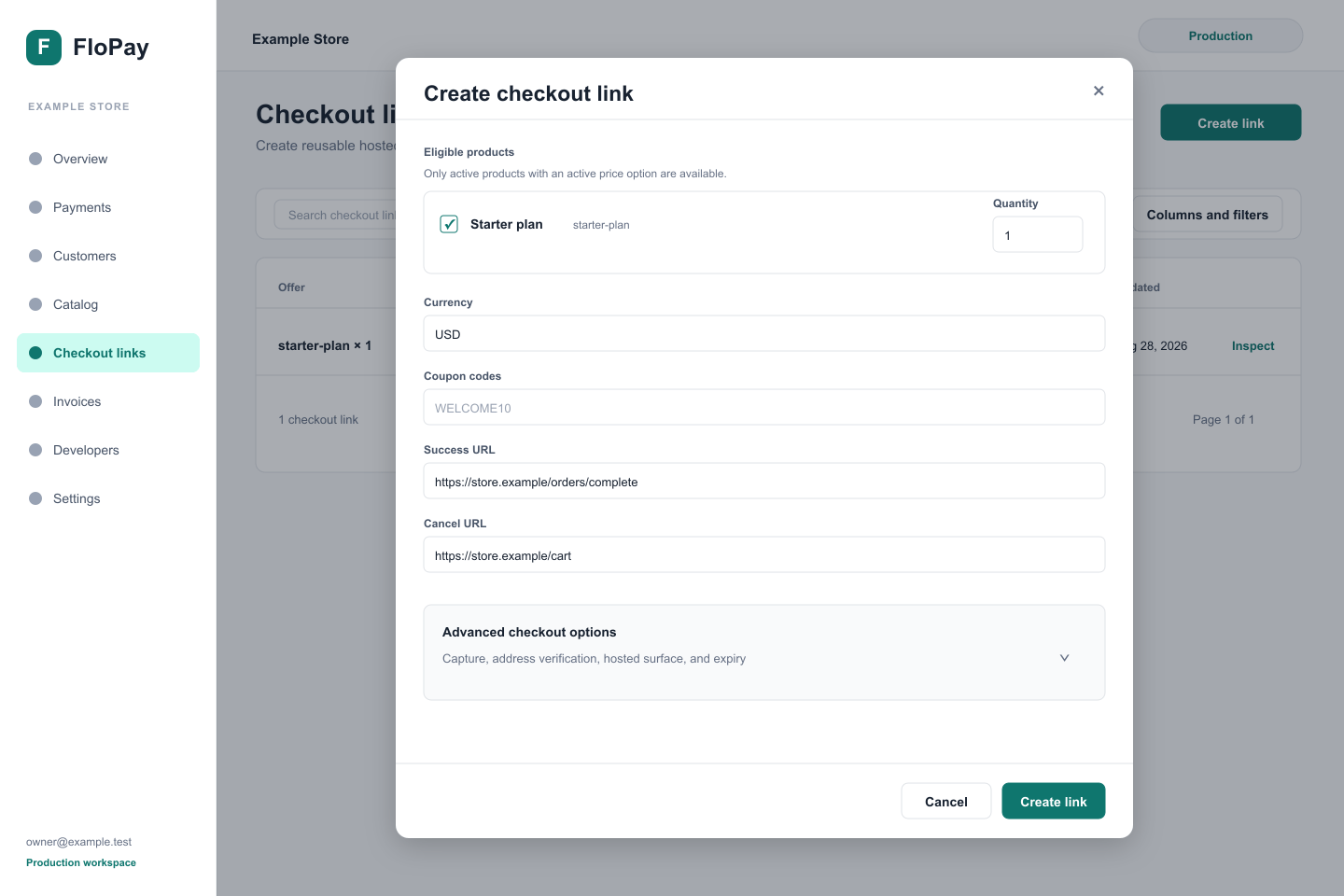Click the Cancel button in dialog
This screenshot has height=896, width=1344.
point(946,801)
